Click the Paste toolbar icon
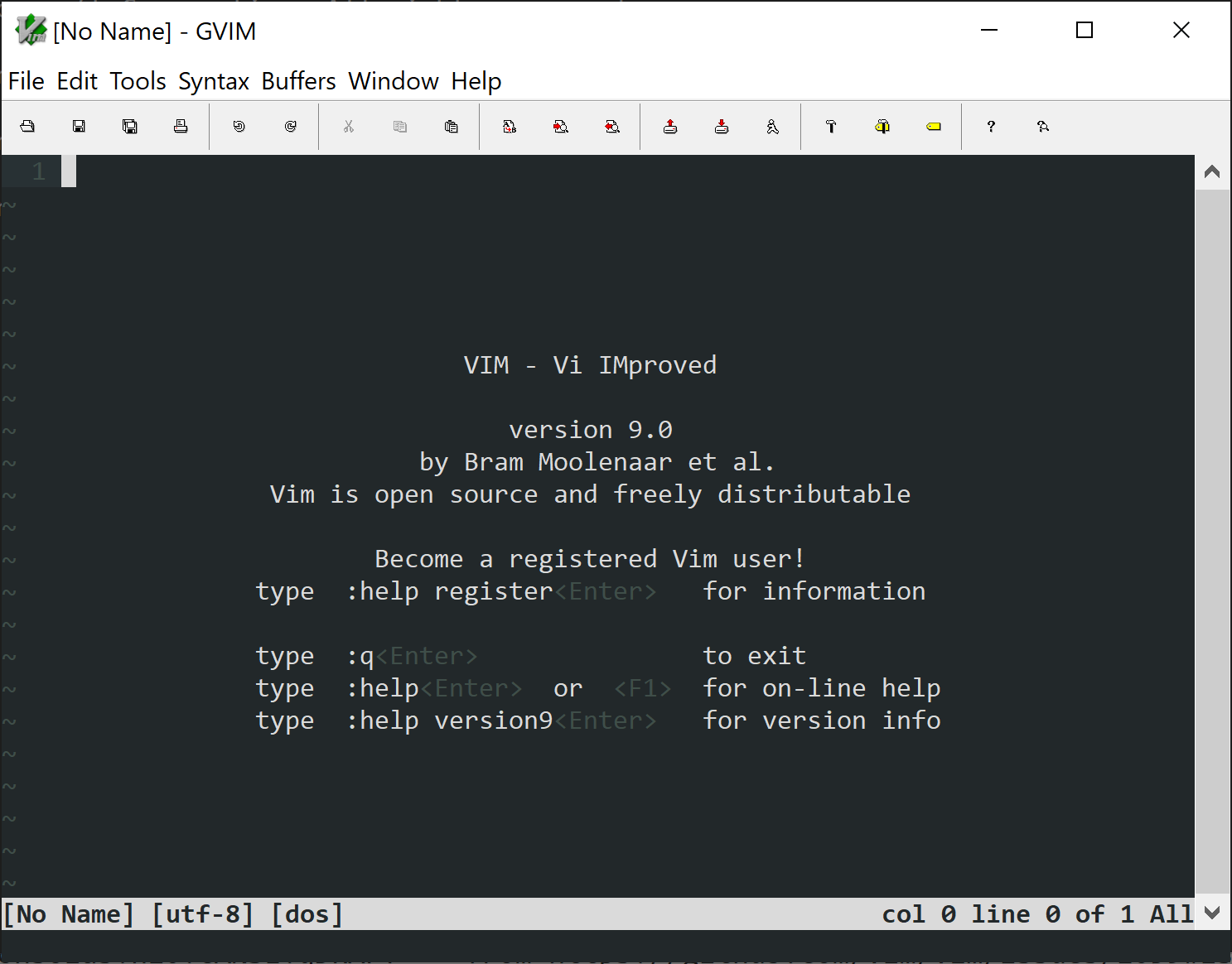This screenshot has height=964, width=1232. 452,127
